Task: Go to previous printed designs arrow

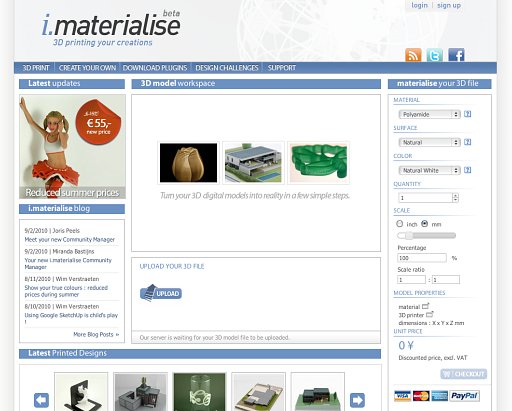Action: [x=41, y=400]
